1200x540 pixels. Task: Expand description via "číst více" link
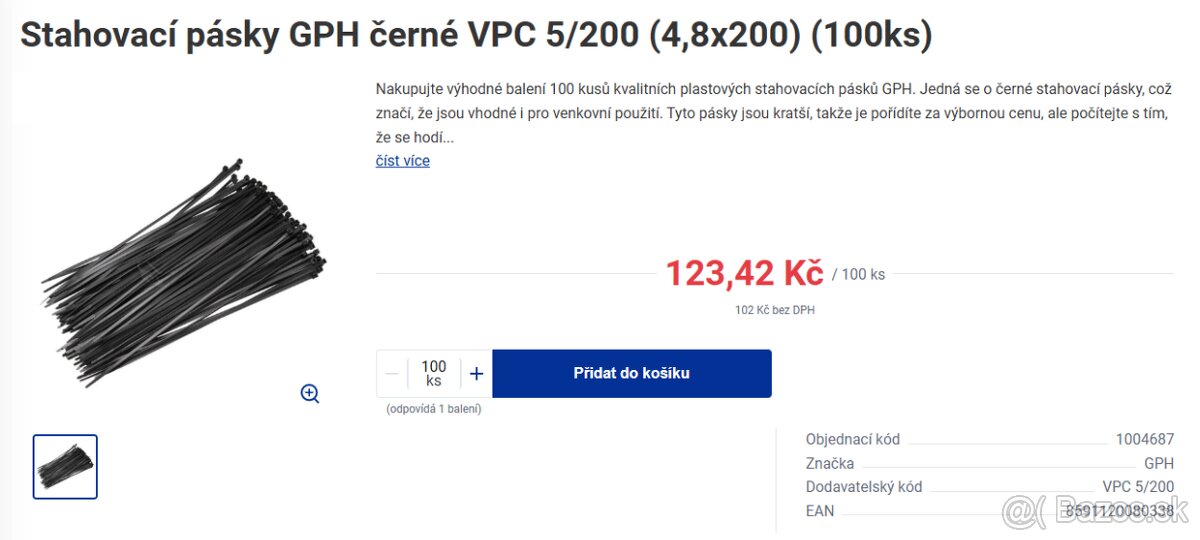click(402, 161)
